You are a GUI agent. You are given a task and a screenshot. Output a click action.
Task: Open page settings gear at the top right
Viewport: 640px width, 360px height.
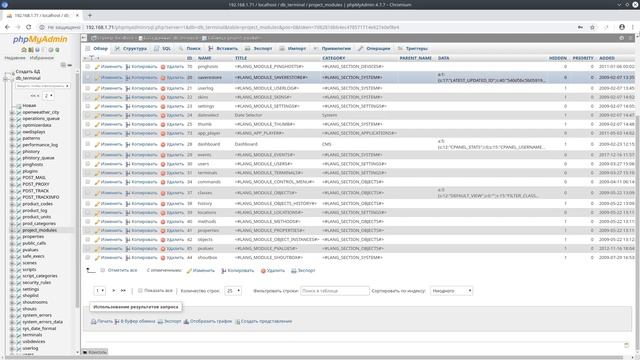pos(622,38)
